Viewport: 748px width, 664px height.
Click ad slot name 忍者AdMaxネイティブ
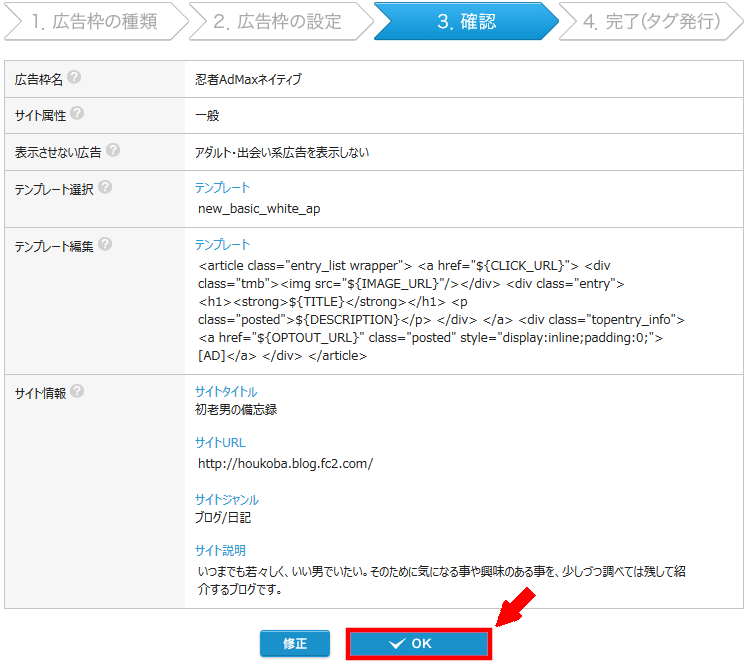248,79
